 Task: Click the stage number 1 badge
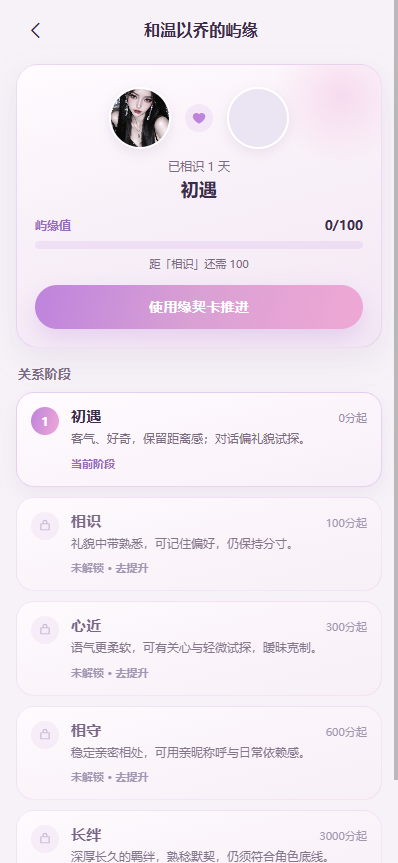[x=45, y=421]
